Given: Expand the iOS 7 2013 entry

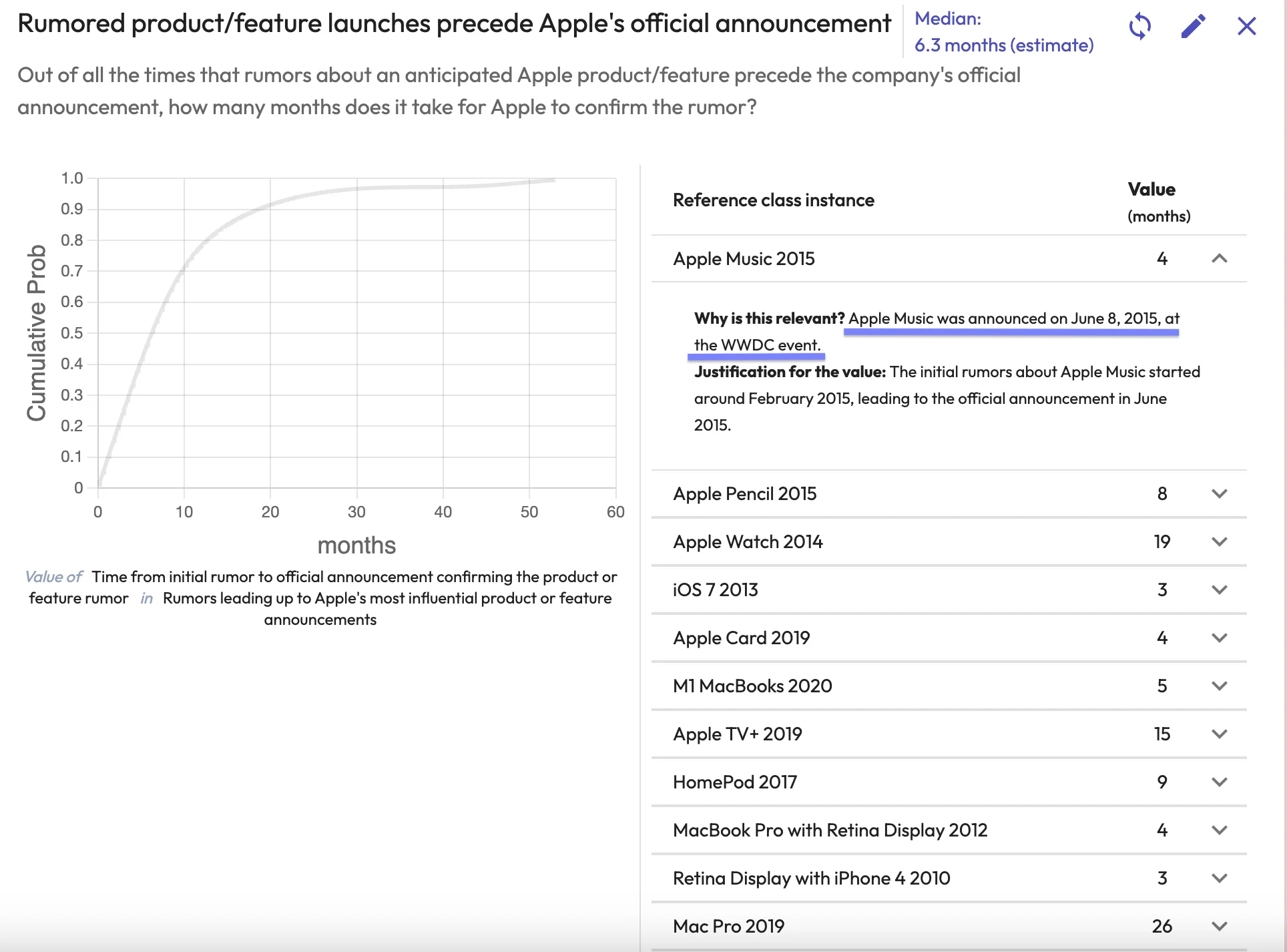Looking at the screenshot, I should point(1219,590).
